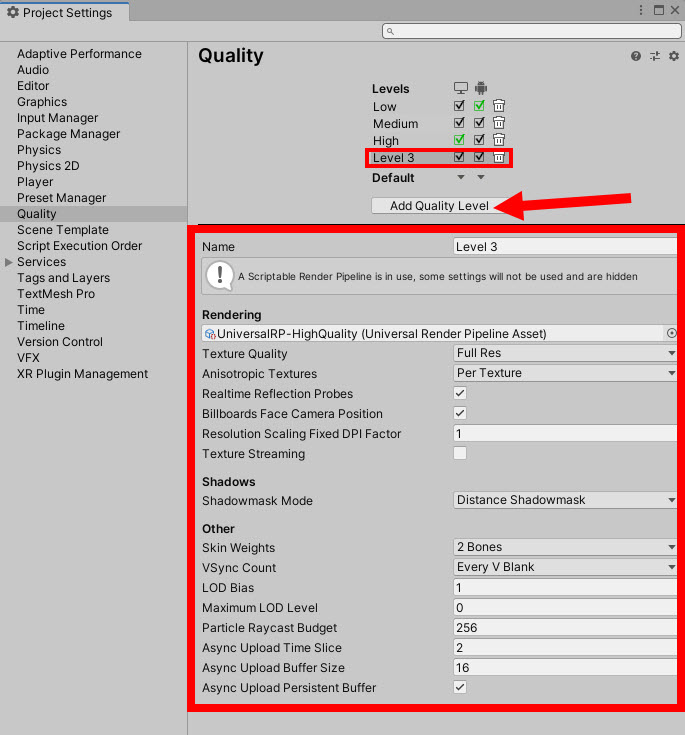Uncheck Async Upload Persistent Buffer

(460, 687)
